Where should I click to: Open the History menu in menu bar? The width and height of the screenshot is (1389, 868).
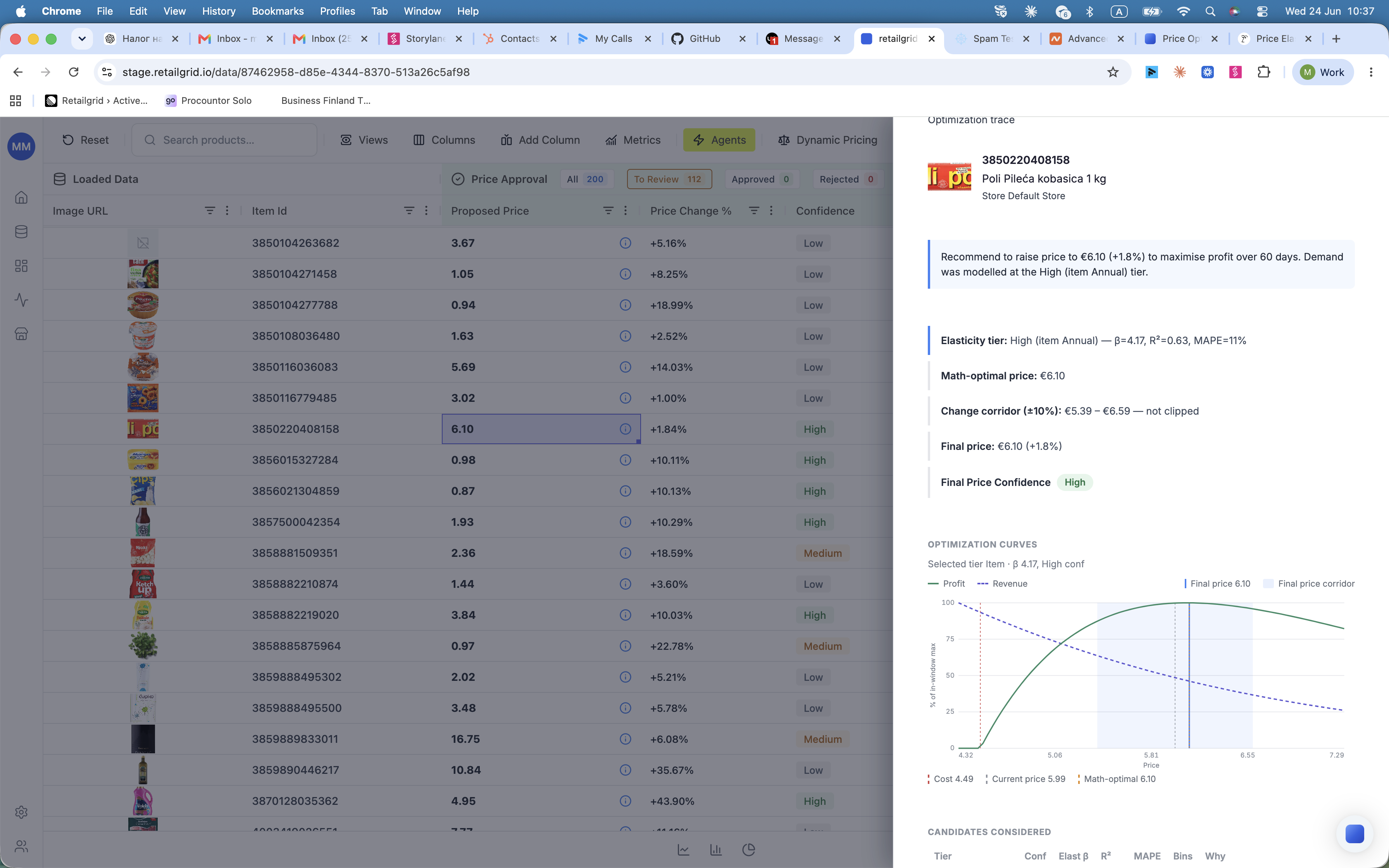click(219, 11)
